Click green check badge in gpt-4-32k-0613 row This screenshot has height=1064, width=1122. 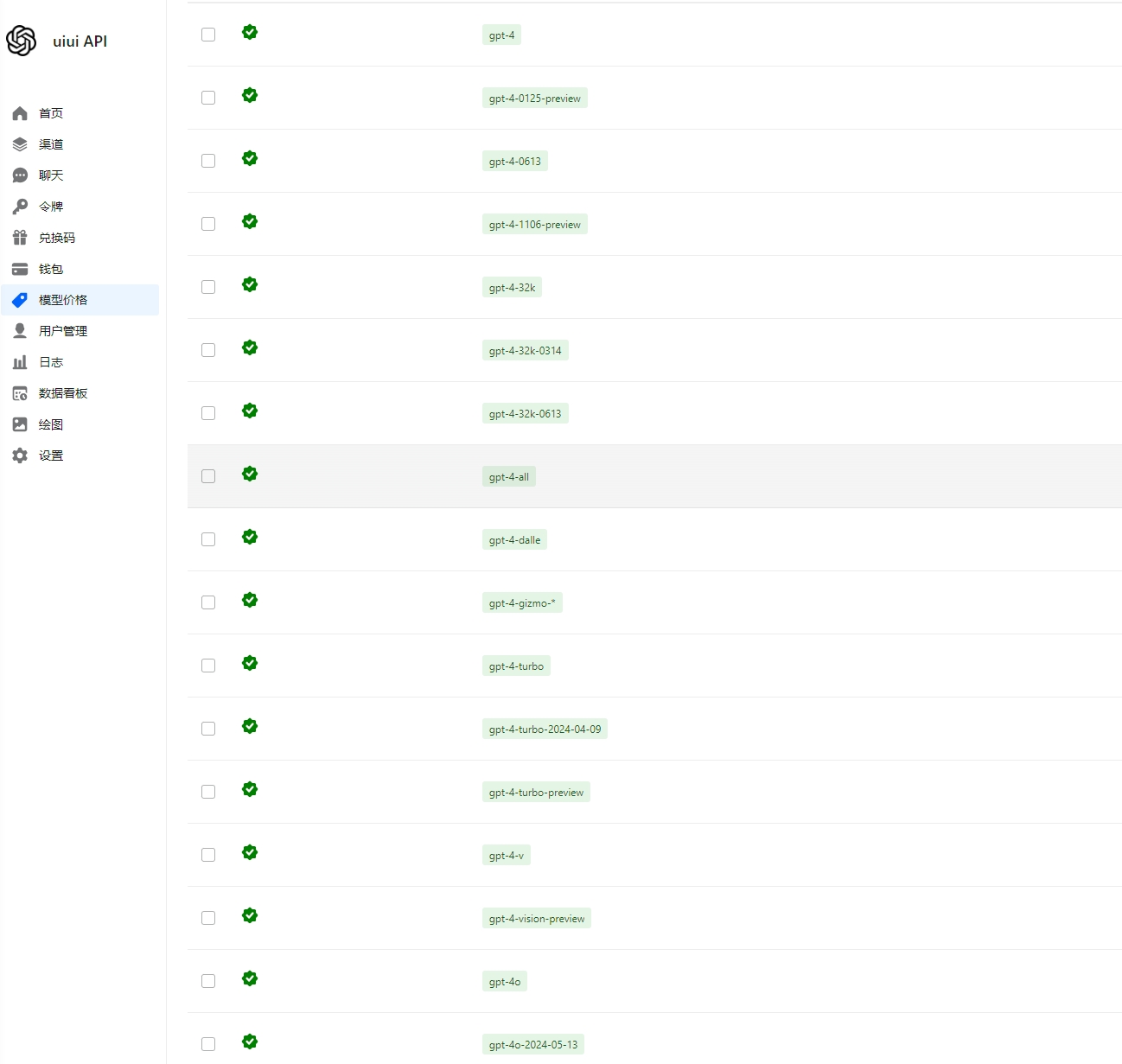250,411
